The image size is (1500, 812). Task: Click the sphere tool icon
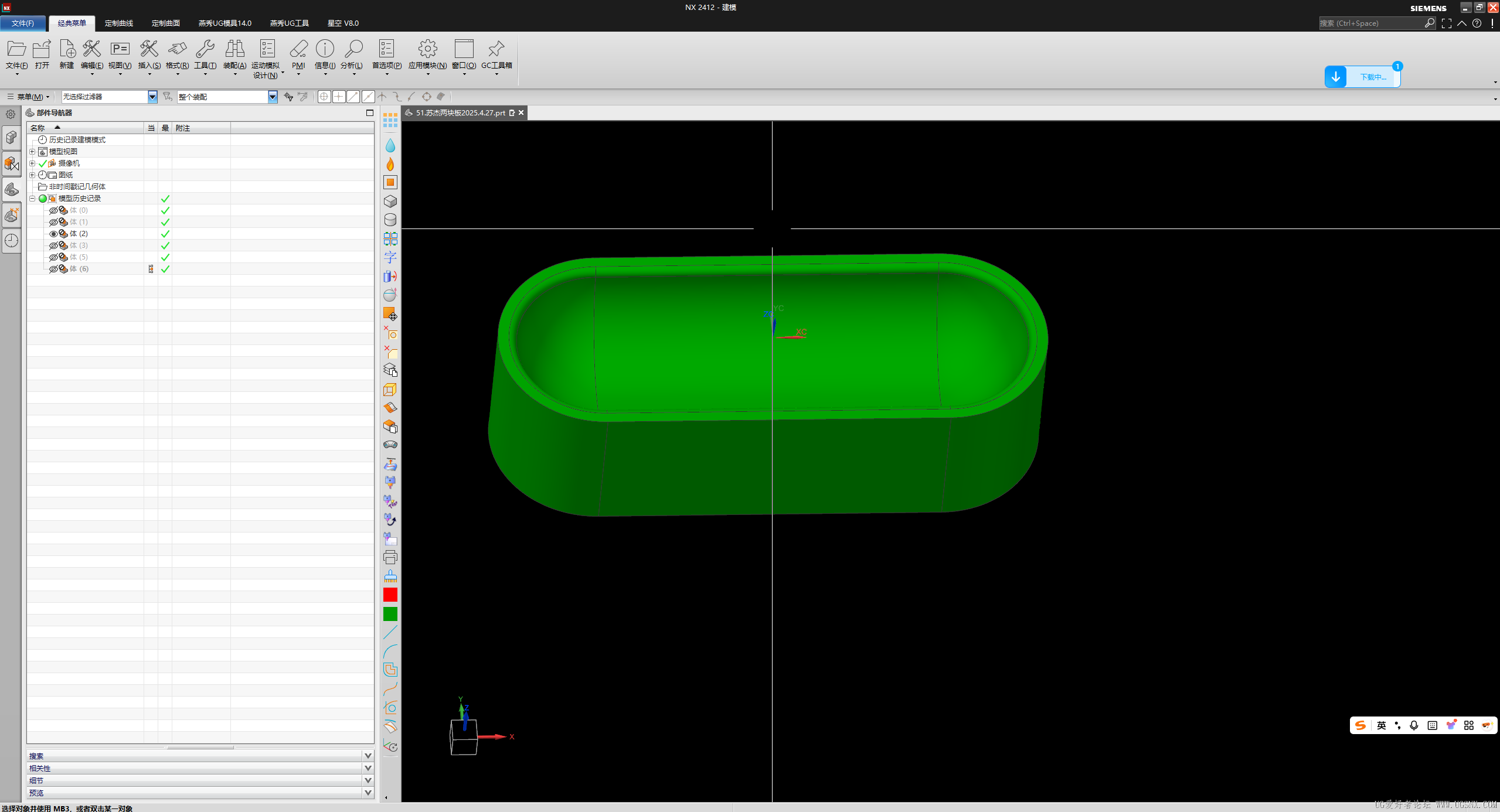390,295
